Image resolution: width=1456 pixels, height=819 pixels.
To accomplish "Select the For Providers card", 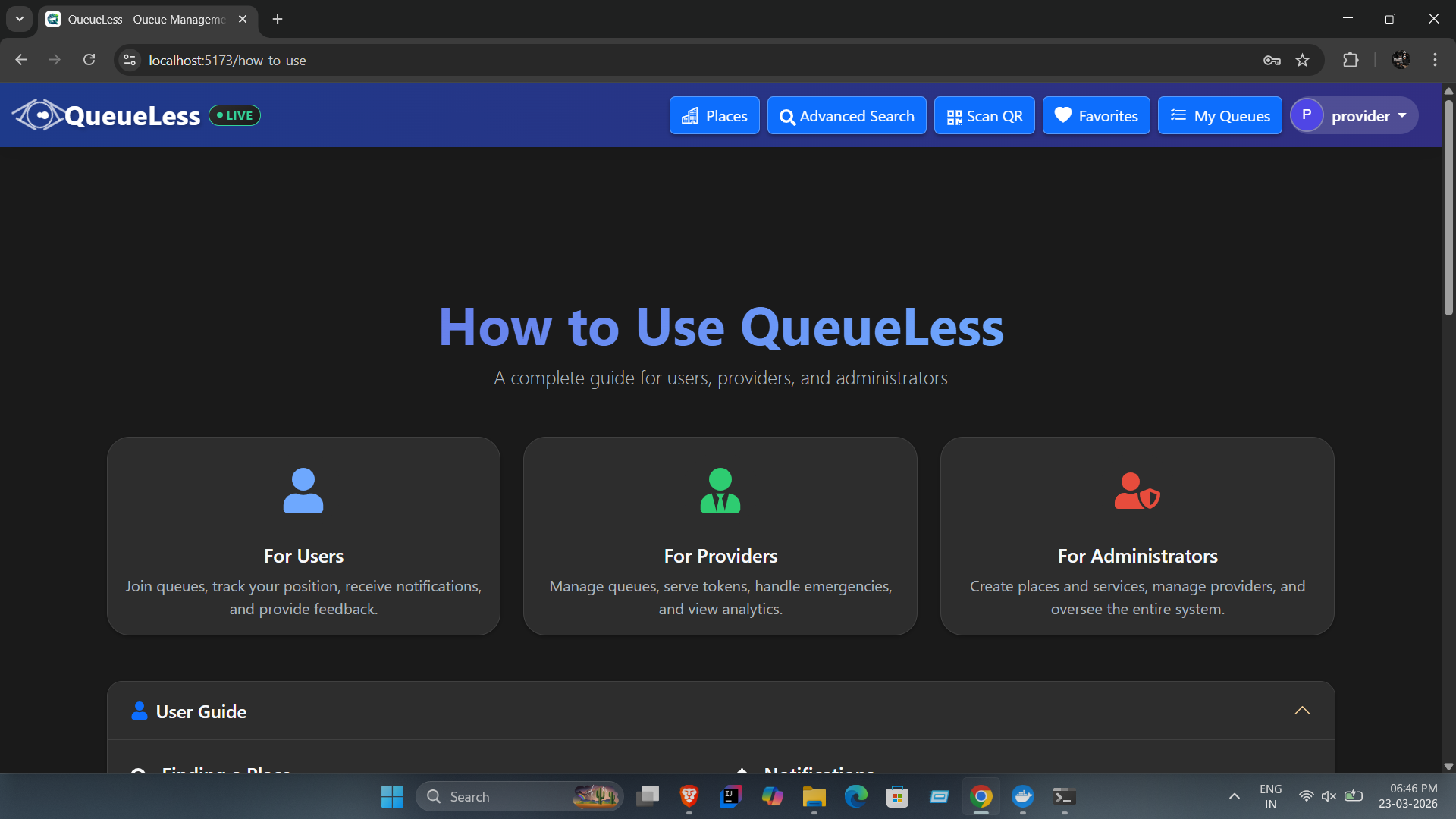I will tap(720, 536).
